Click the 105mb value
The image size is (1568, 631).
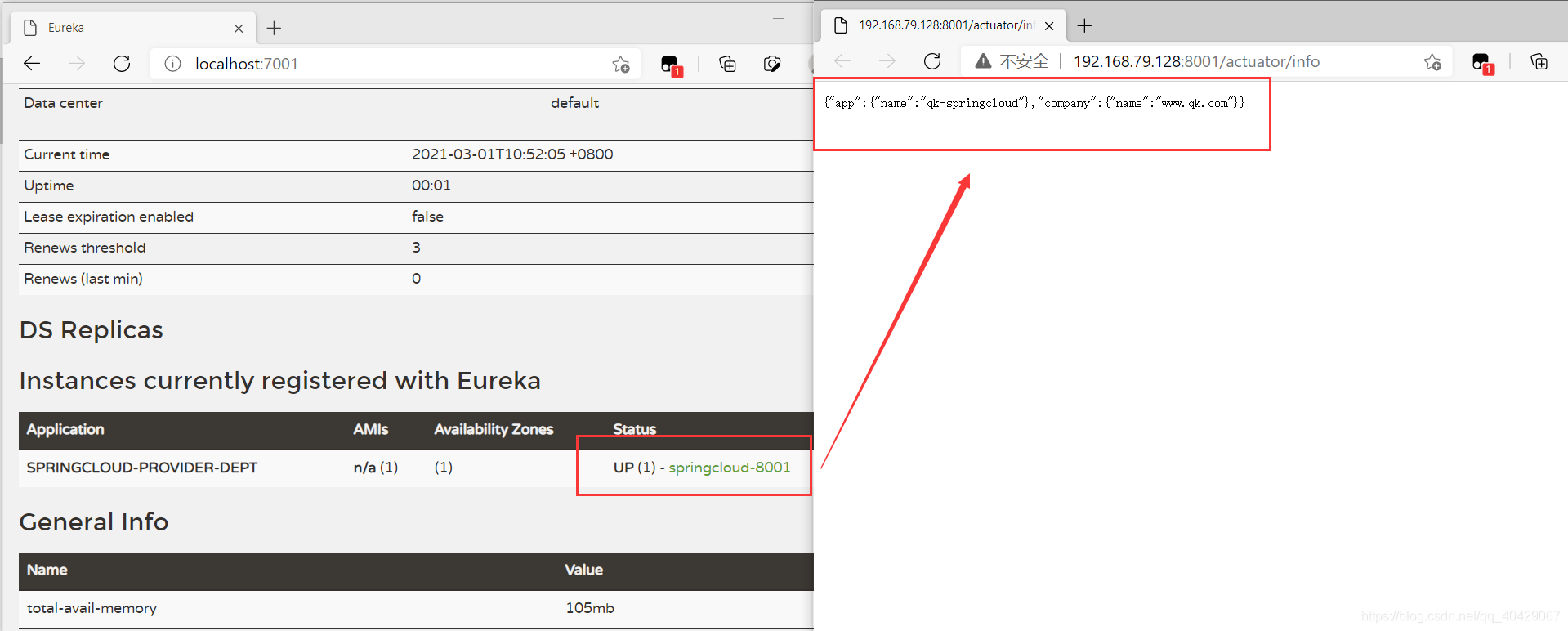tap(590, 608)
